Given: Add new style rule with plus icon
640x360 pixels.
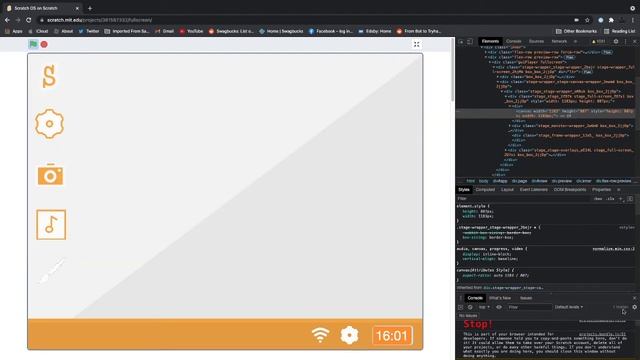Looking at the screenshot, I should pyautogui.click(x=621, y=199).
